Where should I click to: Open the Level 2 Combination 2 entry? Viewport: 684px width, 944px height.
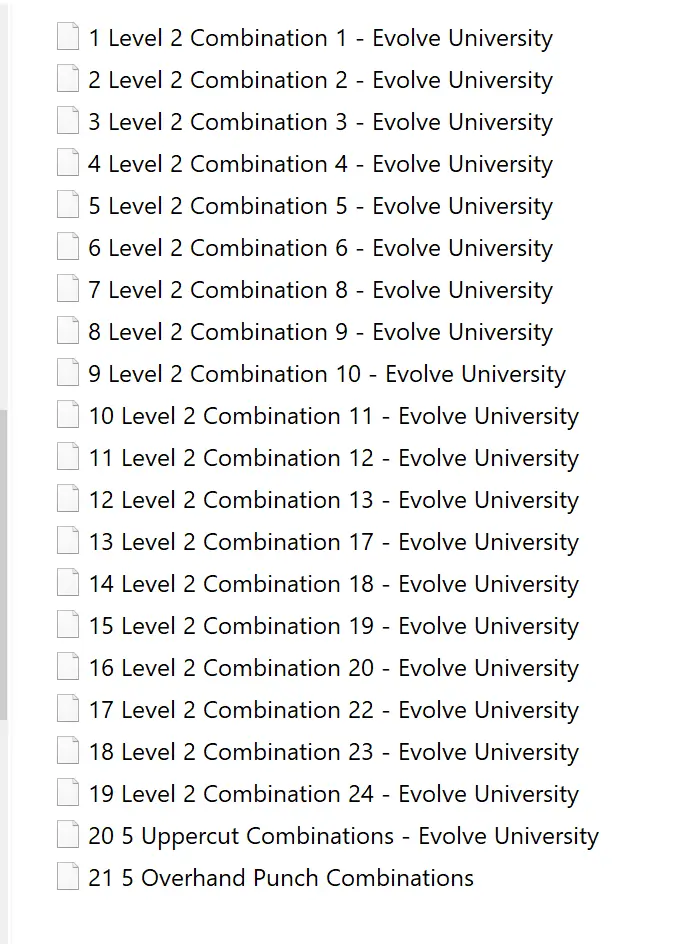(320, 80)
